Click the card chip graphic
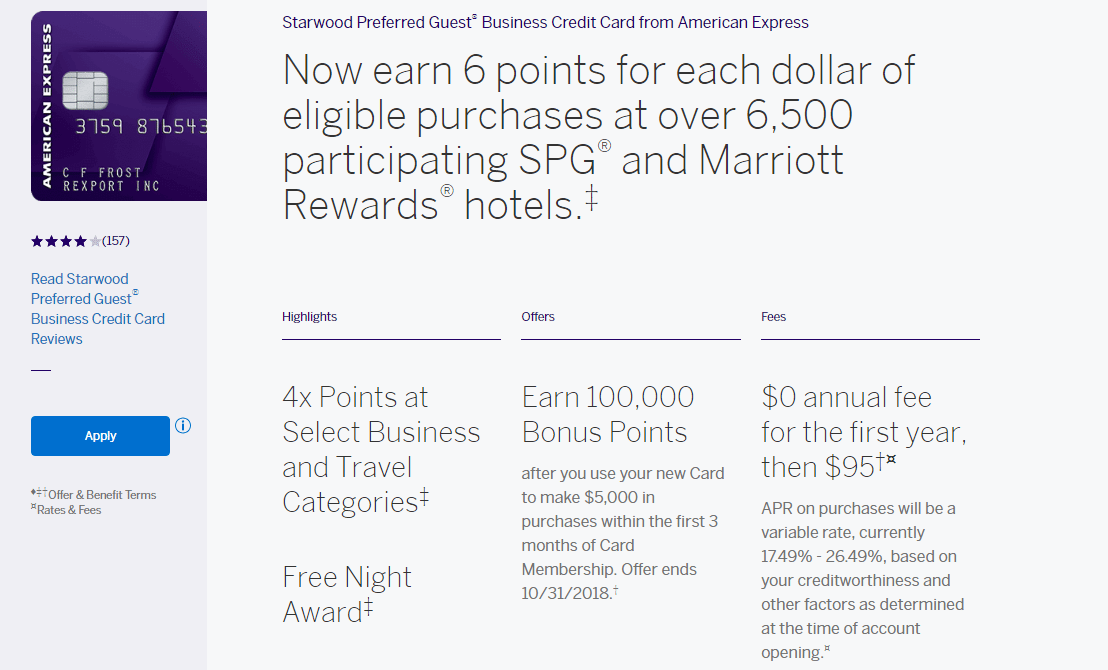The height and width of the screenshot is (670, 1108). (85, 90)
